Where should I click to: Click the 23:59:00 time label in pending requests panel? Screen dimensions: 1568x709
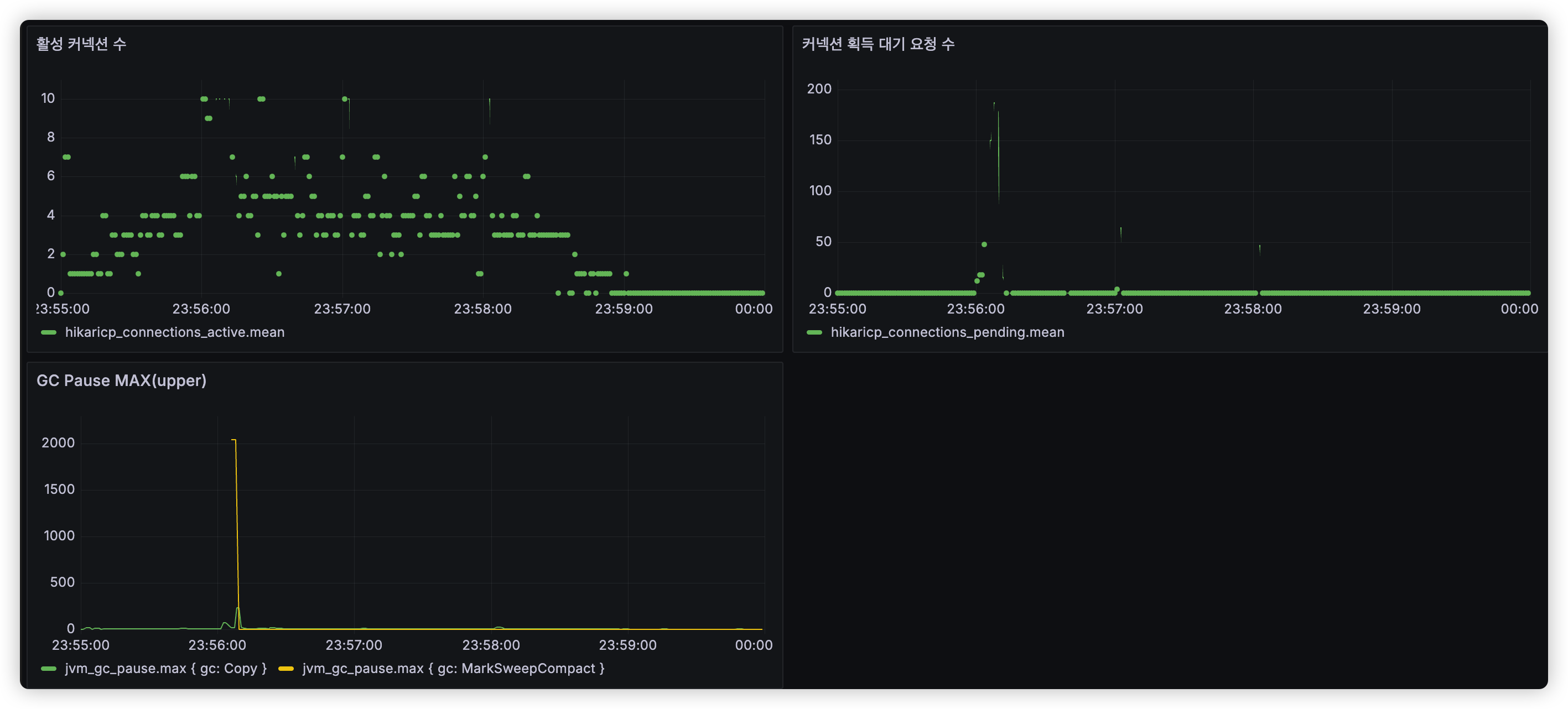pos(1392,309)
